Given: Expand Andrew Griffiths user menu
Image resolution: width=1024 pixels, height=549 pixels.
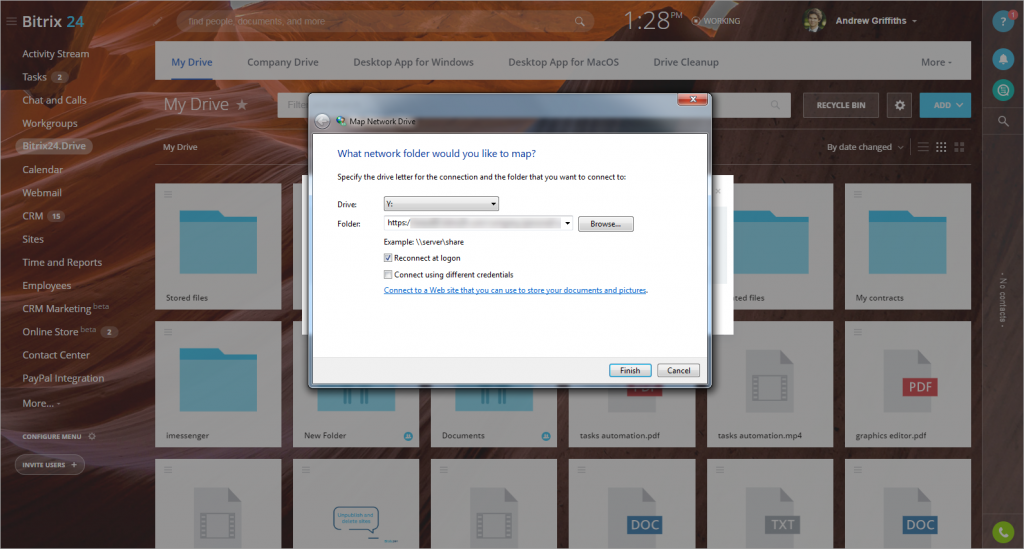Looking at the screenshot, I should 914,21.
